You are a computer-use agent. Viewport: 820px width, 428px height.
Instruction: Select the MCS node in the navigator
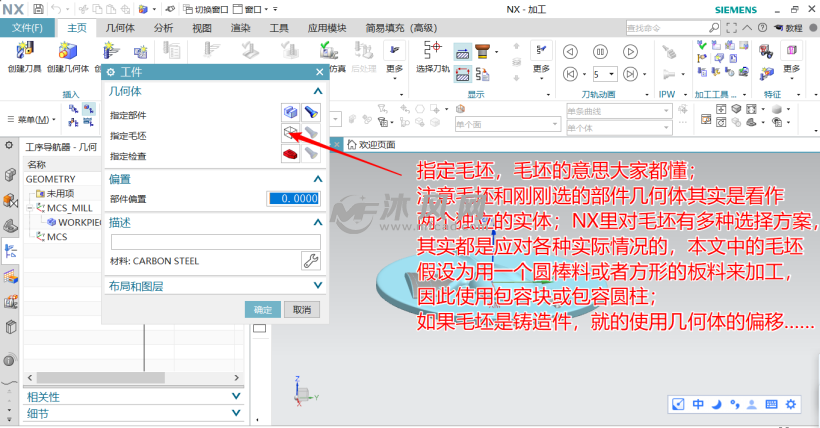coord(52,236)
